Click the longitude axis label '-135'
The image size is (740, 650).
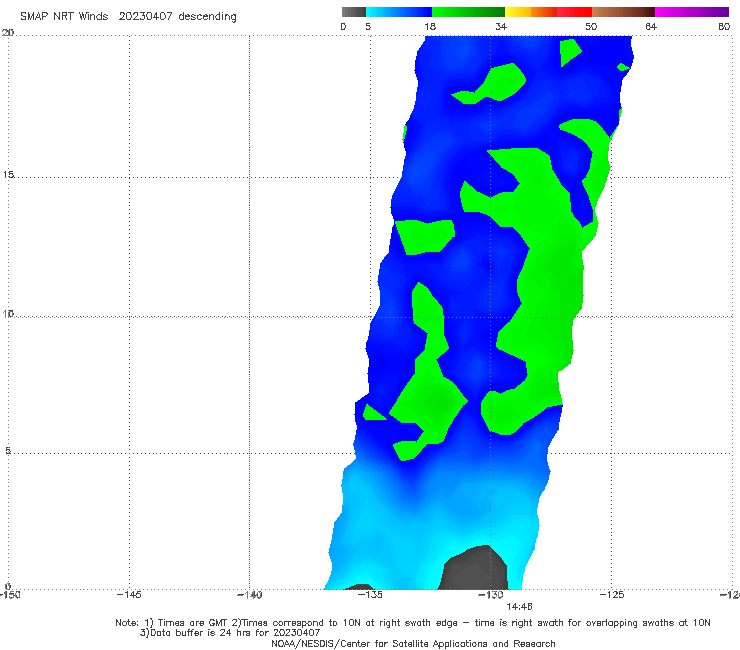pyautogui.click(x=370, y=595)
